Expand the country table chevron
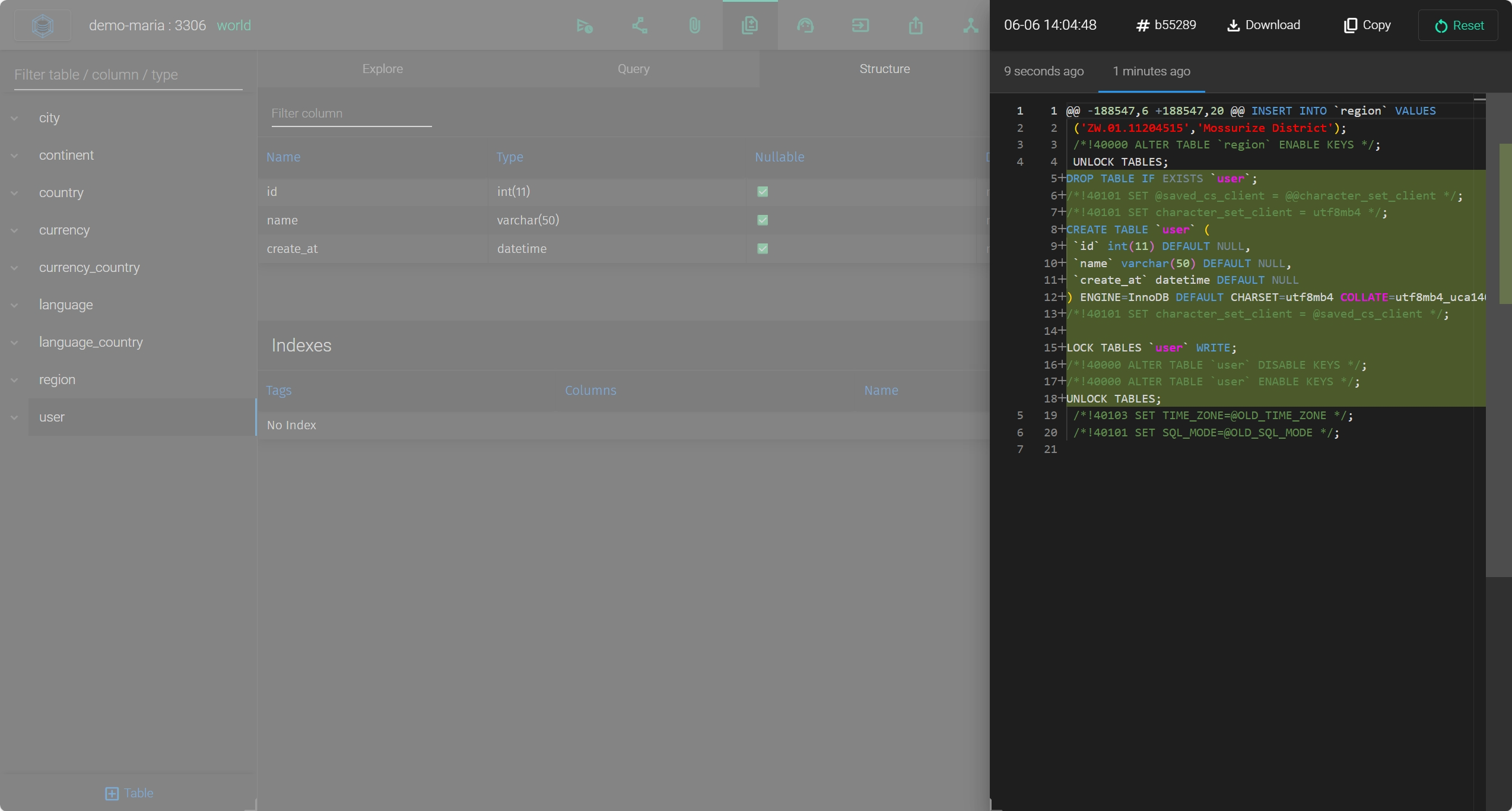Screen dimensions: 1512x811 [x=14, y=193]
